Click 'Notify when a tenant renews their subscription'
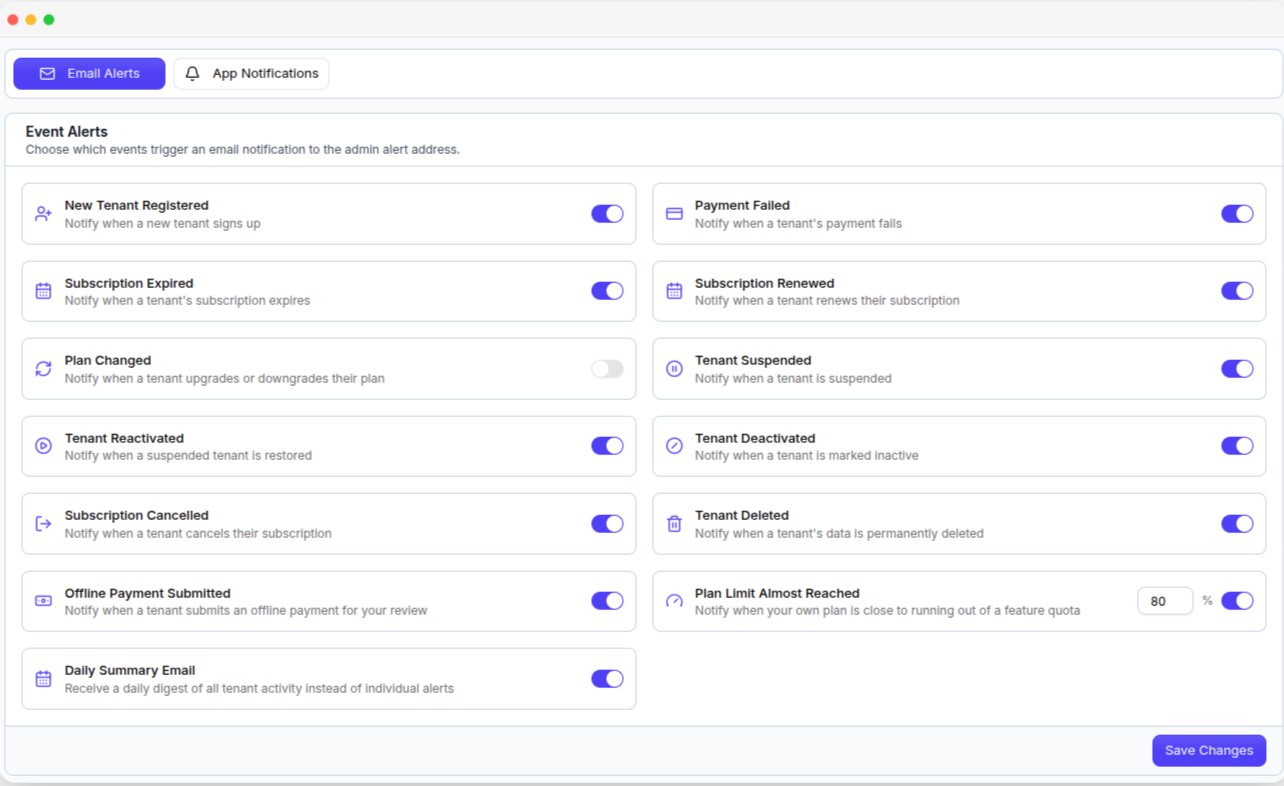 (x=827, y=301)
